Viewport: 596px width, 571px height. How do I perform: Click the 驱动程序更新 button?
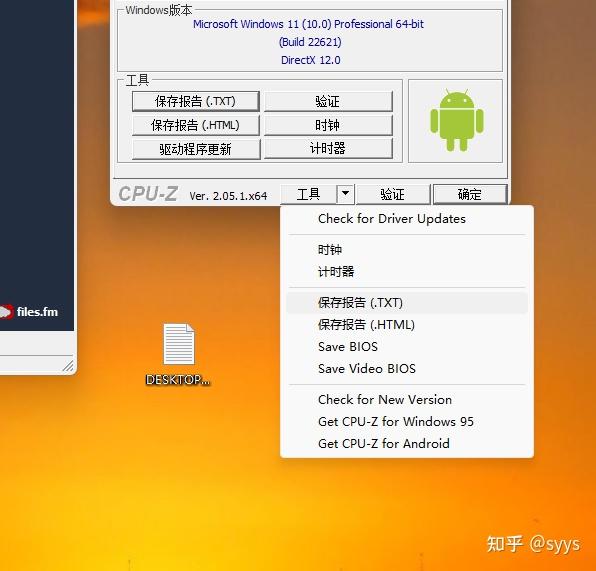[x=196, y=149]
